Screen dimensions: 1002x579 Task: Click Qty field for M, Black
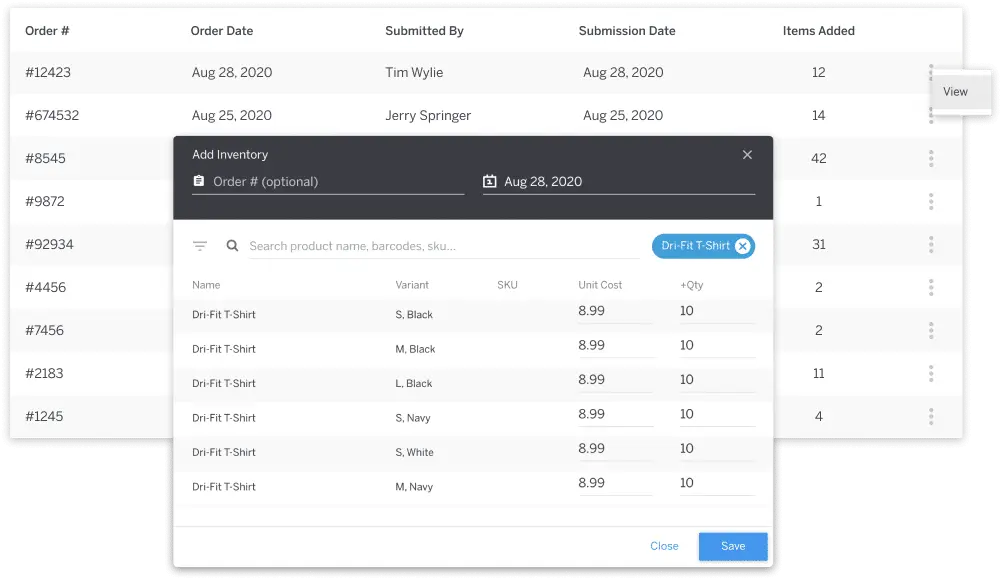point(717,346)
